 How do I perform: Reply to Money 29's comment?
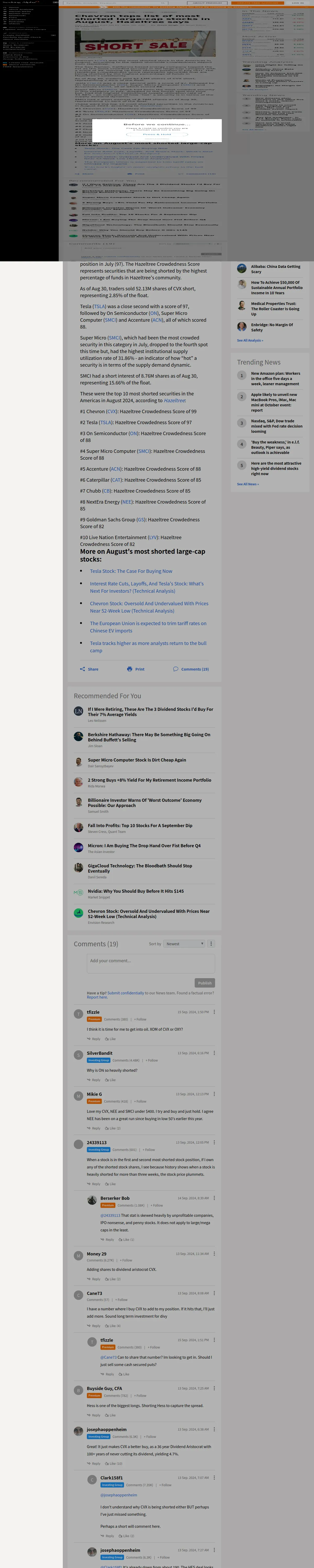click(x=94, y=1279)
